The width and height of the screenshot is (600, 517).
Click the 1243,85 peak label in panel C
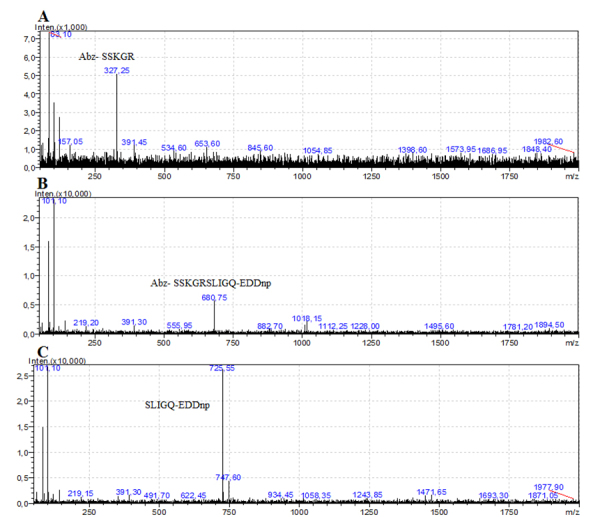coord(368,495)
